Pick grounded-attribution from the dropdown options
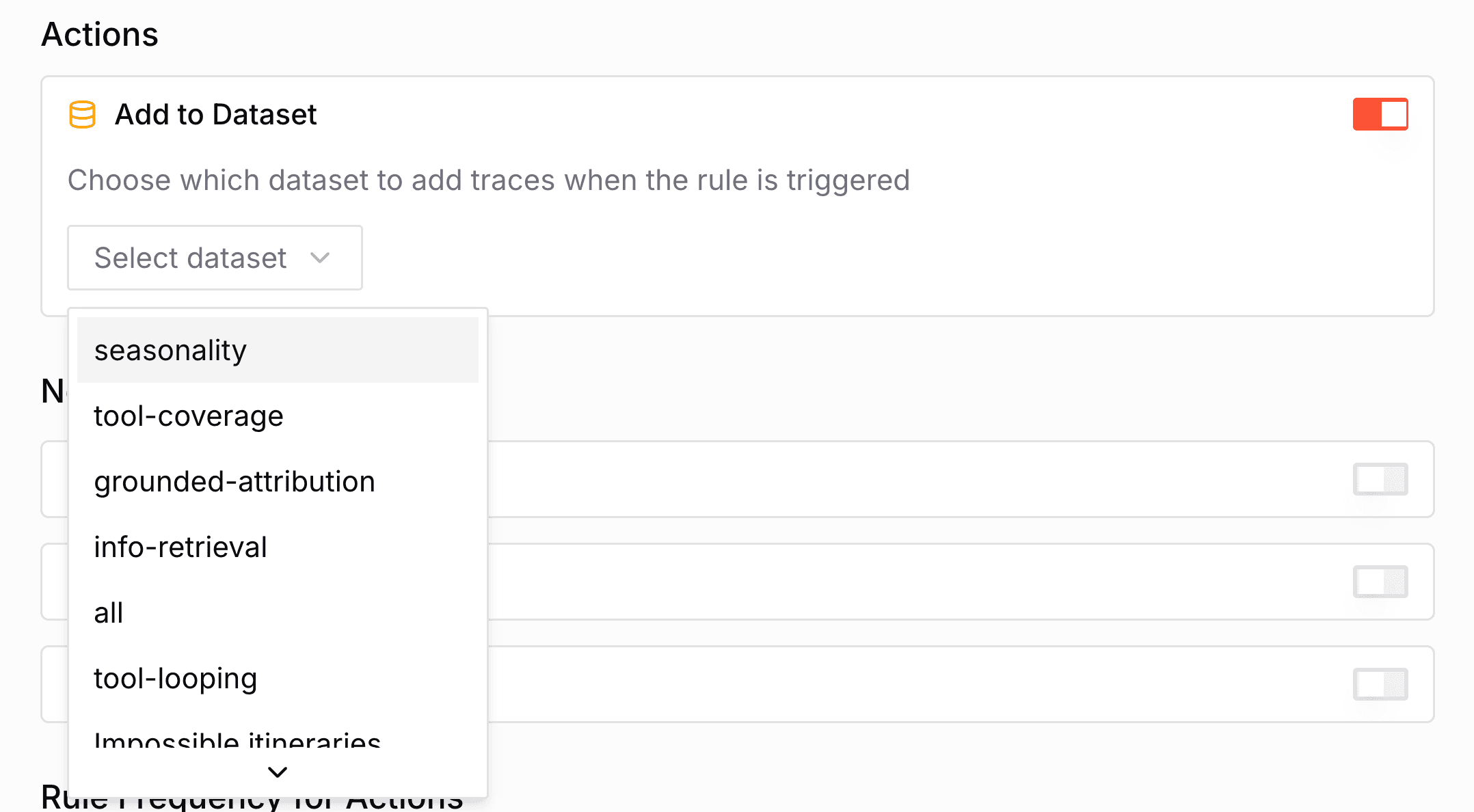Image resolution: width=1474 pixels, height=812 pixels. coord(234,481)
